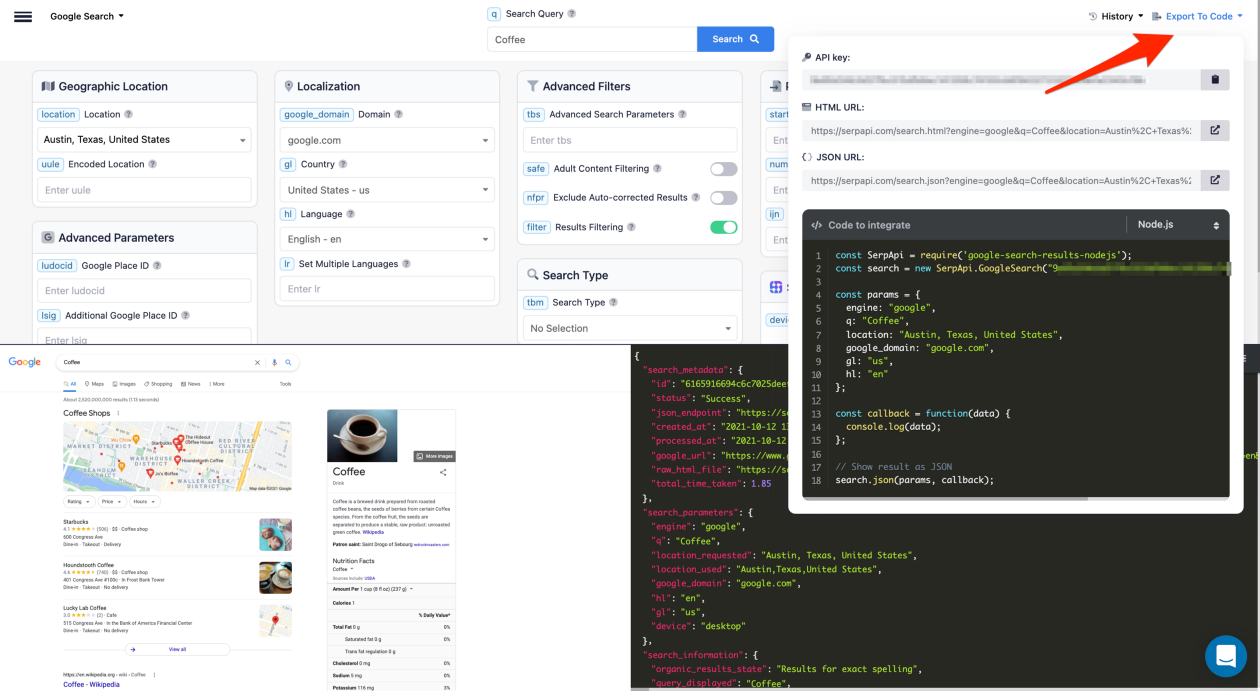Click the Google Place ID help icon

(157, 266)
